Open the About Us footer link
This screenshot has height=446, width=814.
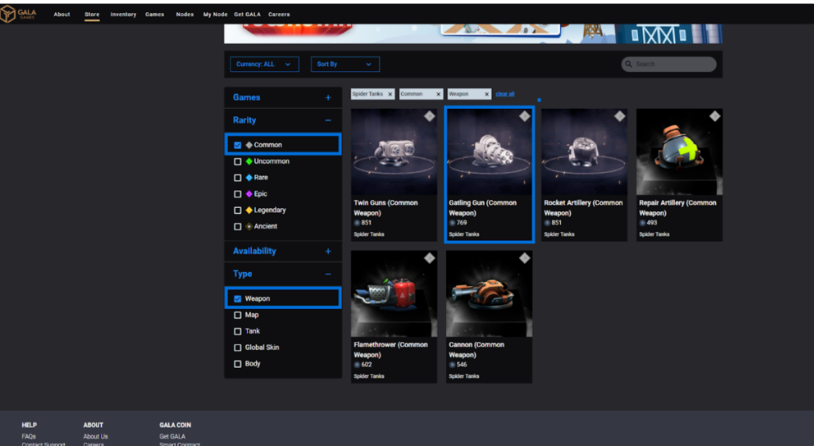coord(96,437)
